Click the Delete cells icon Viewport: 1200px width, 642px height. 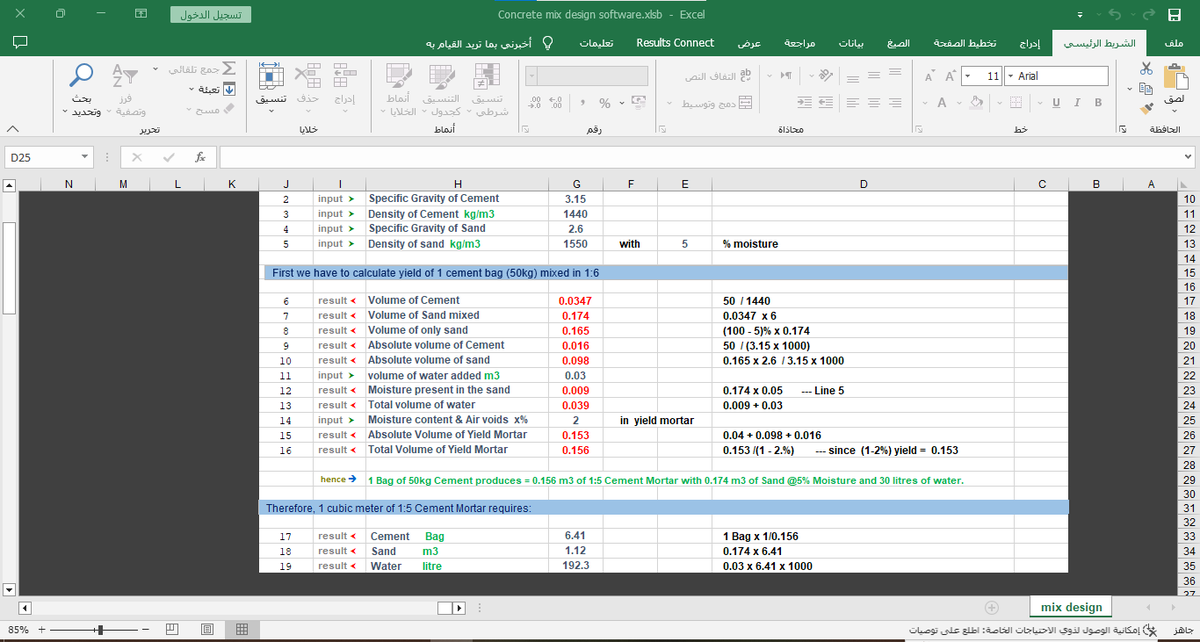point(308,76)
